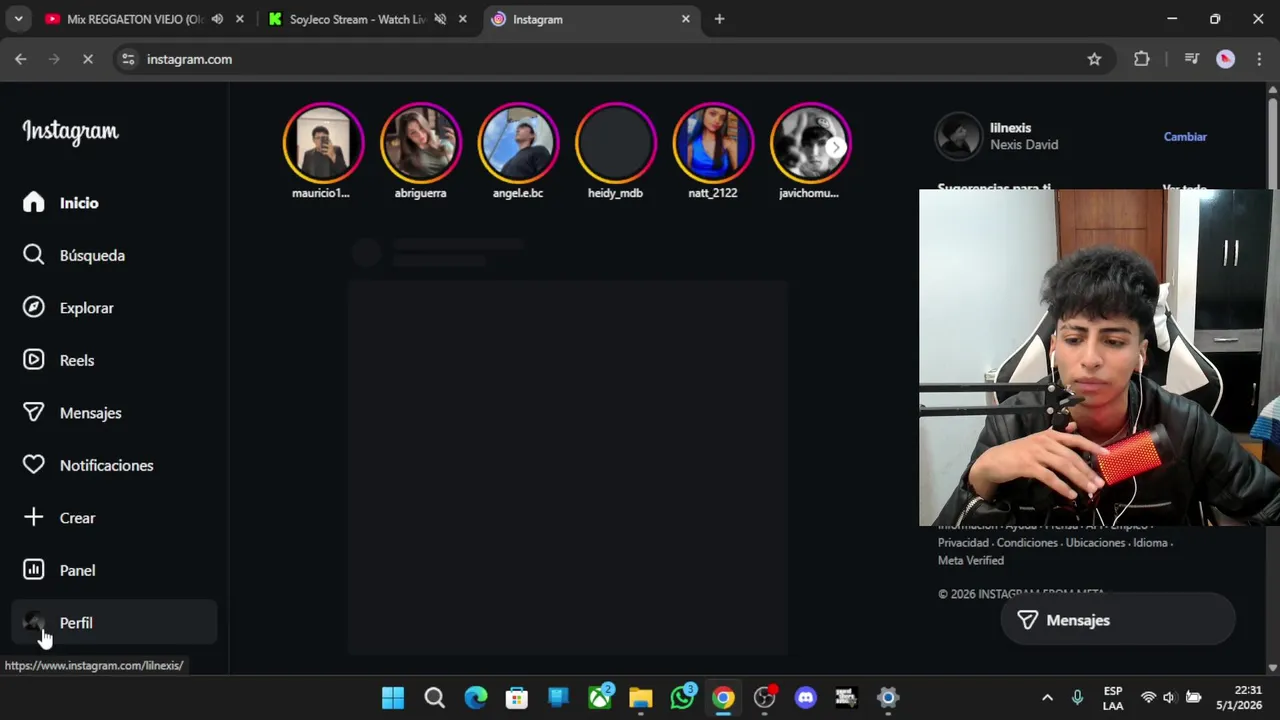Open the tab search dropdown
1280x720 pixels.
pyautogui.click(x=18, y=19)
